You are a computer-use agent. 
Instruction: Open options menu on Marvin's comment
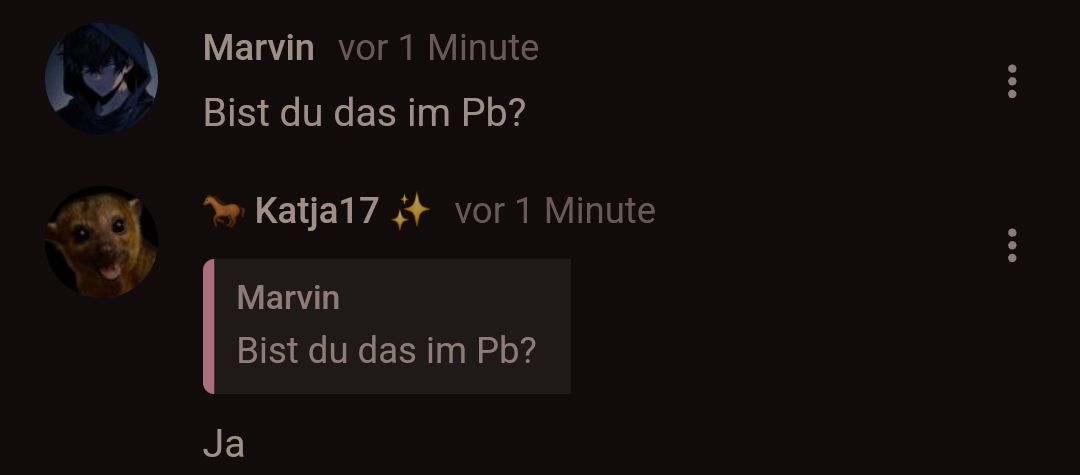(x=1012, y=81)
